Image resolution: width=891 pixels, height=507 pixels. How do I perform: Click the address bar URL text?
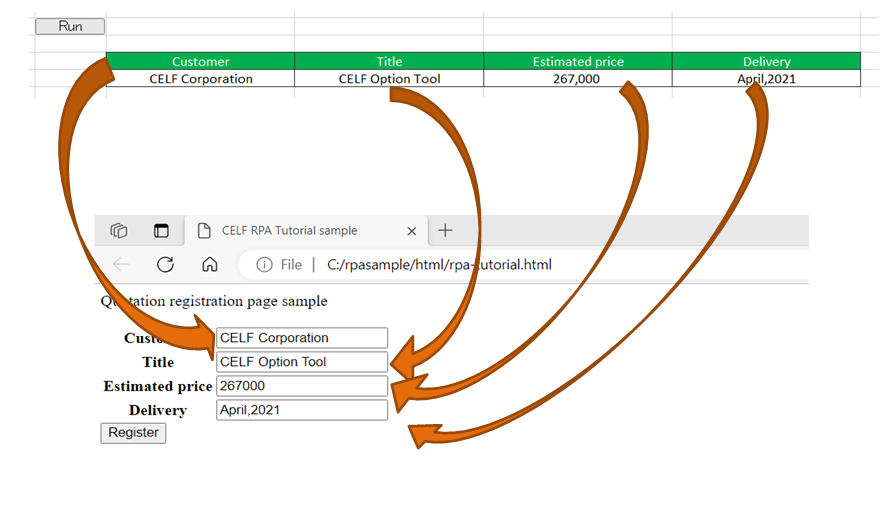click(x=439, y=265)
